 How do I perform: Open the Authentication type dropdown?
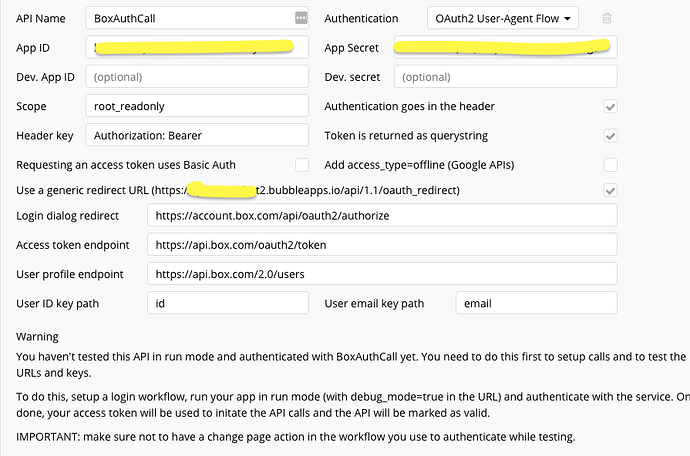point(503,18)
